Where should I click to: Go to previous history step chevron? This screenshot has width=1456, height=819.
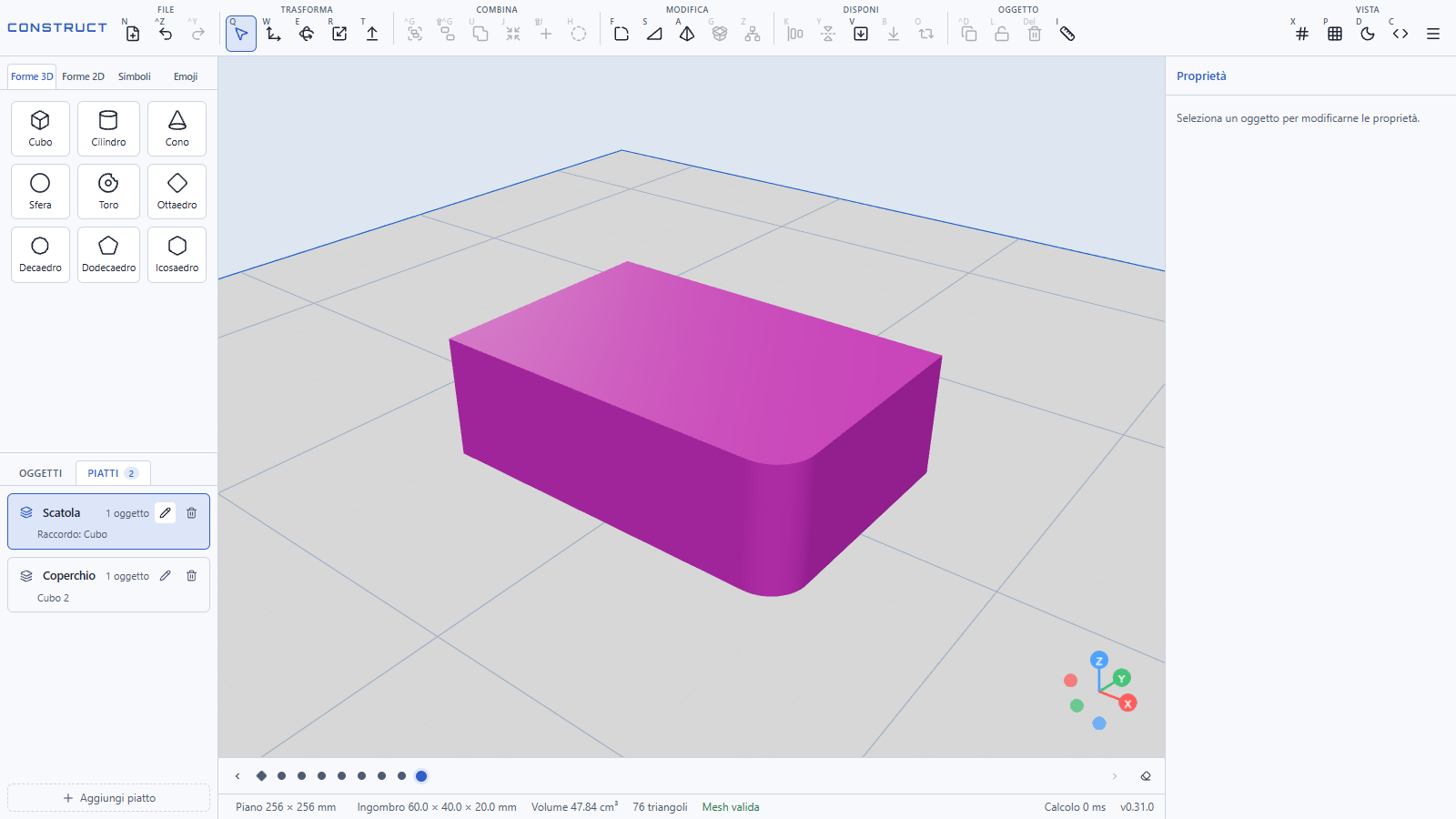pos(238,776)
